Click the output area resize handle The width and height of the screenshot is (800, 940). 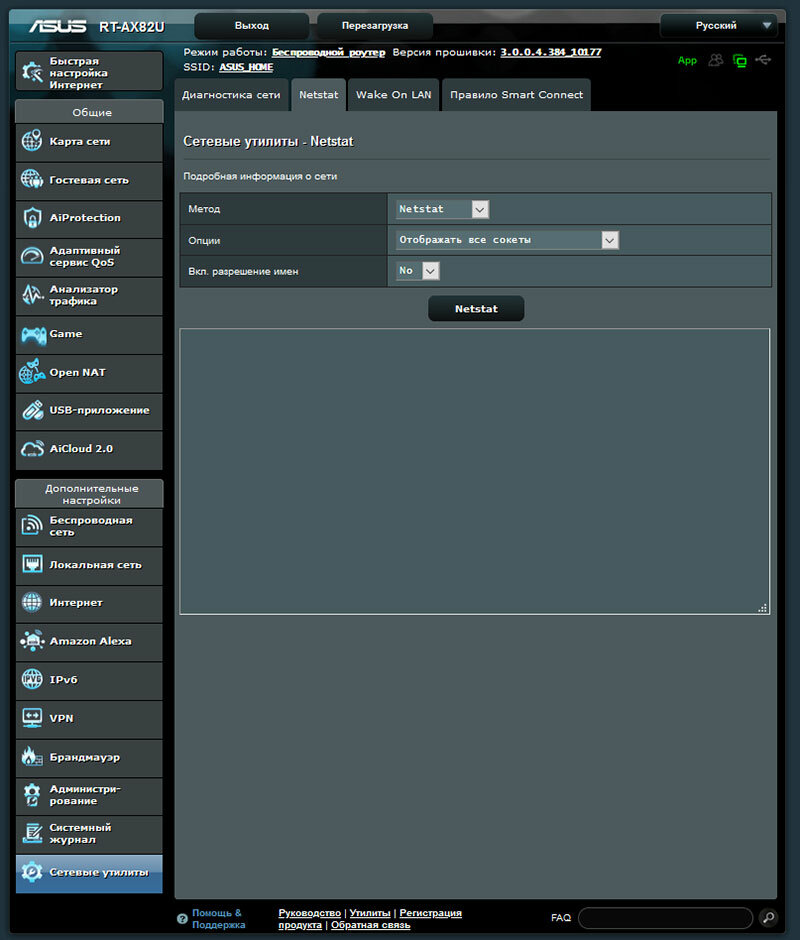point(763,608)
